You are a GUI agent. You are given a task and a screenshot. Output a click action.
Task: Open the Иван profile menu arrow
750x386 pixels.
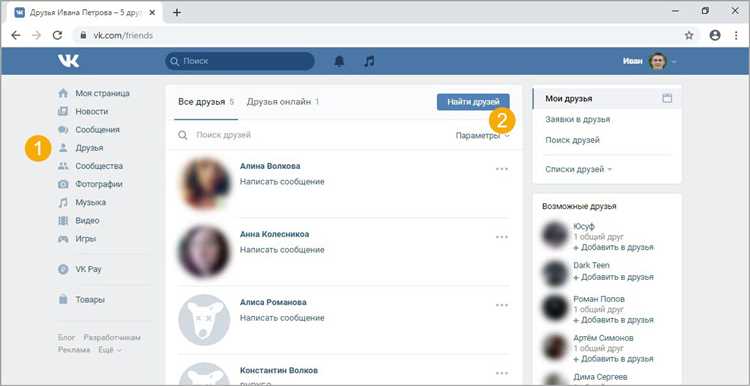(x=674, y=62)
